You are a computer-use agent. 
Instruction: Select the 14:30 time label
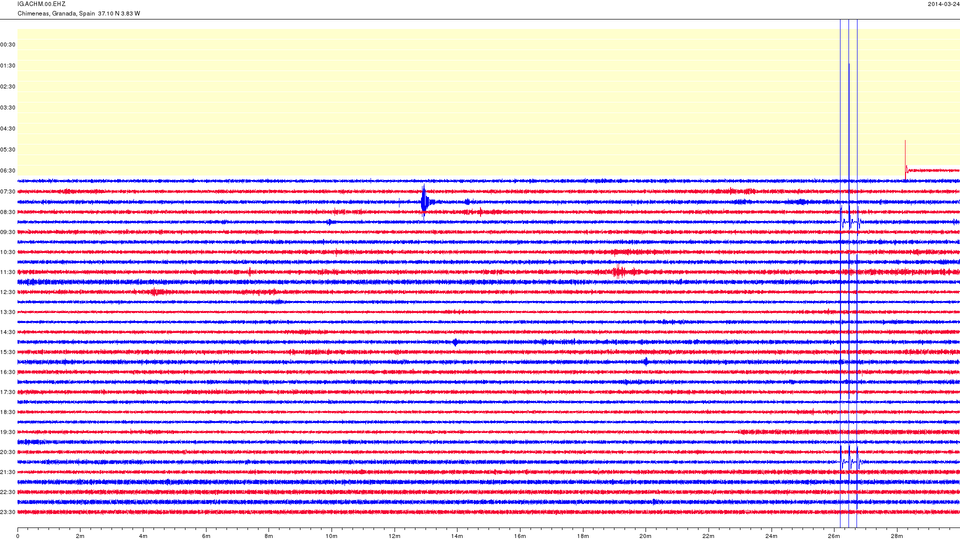8,332
